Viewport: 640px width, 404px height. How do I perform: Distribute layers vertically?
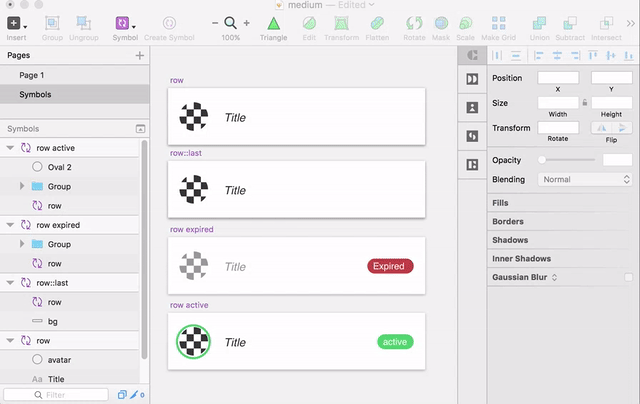click(x=516, y=55)
